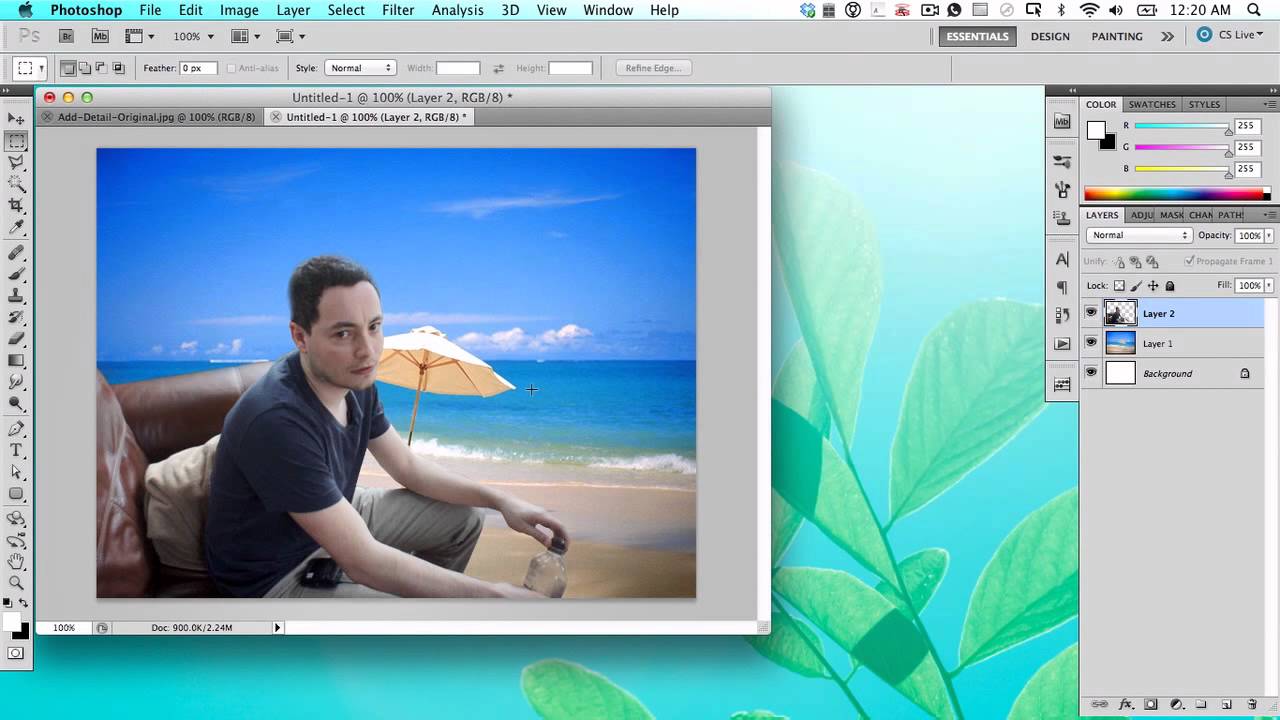1280x720 pixels.
Task: Select the Type tool
Action: pyautogui.click(x=16, y=451)
